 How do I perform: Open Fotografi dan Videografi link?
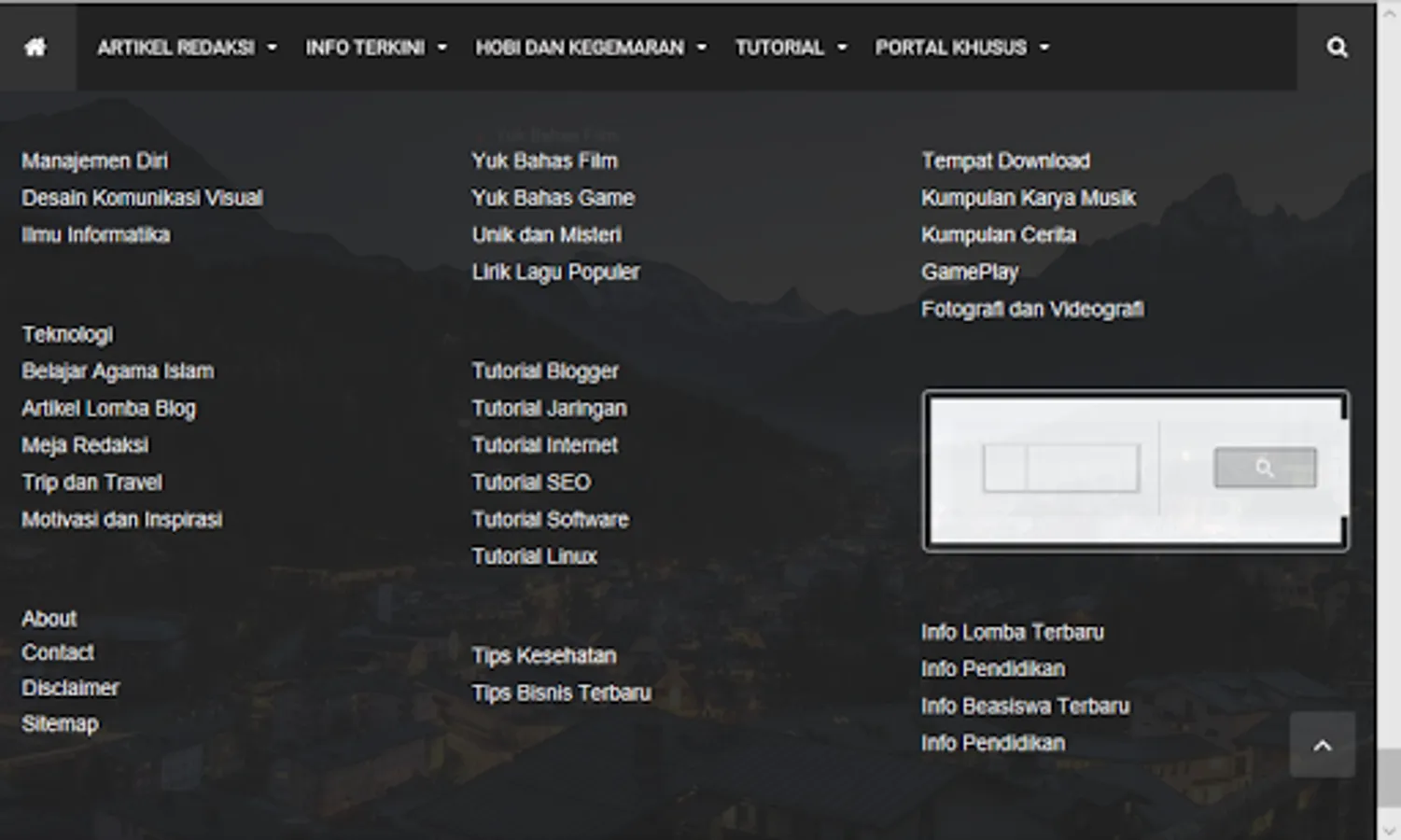click(x=1032, y=309)
